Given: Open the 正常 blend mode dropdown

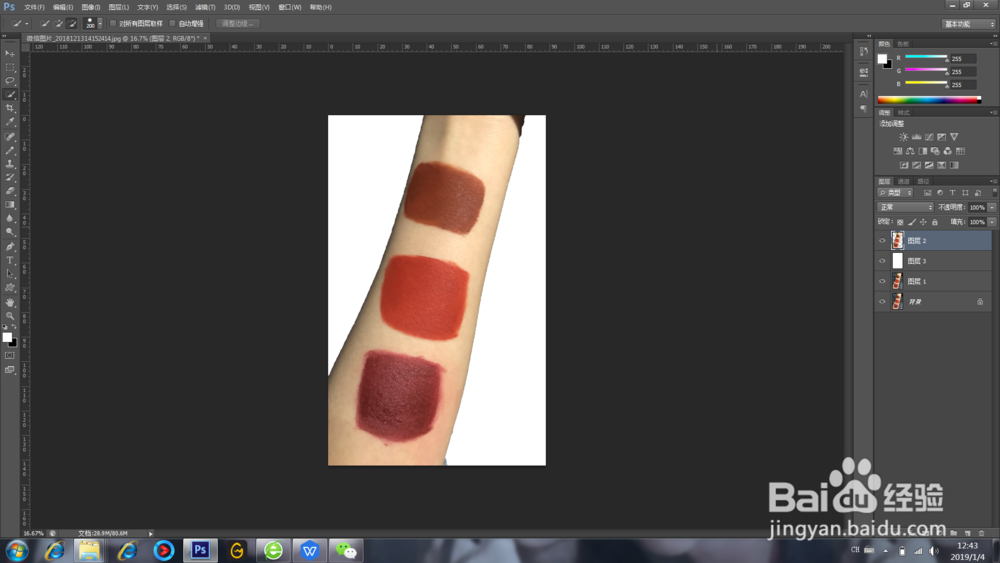Looking at the screenshot, I should (x=905, y=207).
